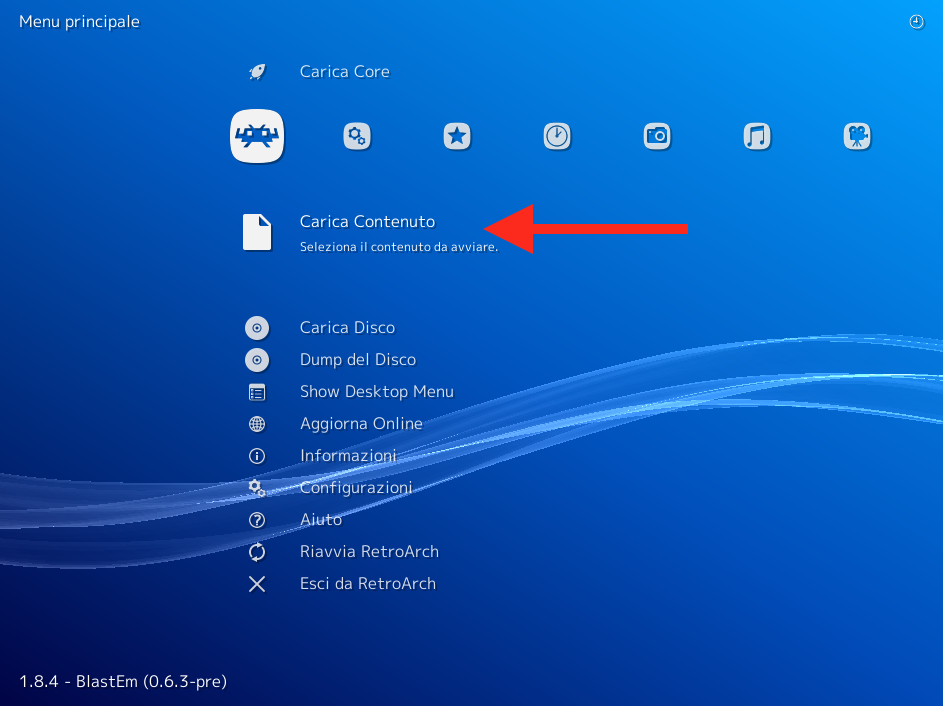943x706 pixels.
Task: Click the info icon beside Informazioni
Action: pyautogui.click(x=257, y=456)
